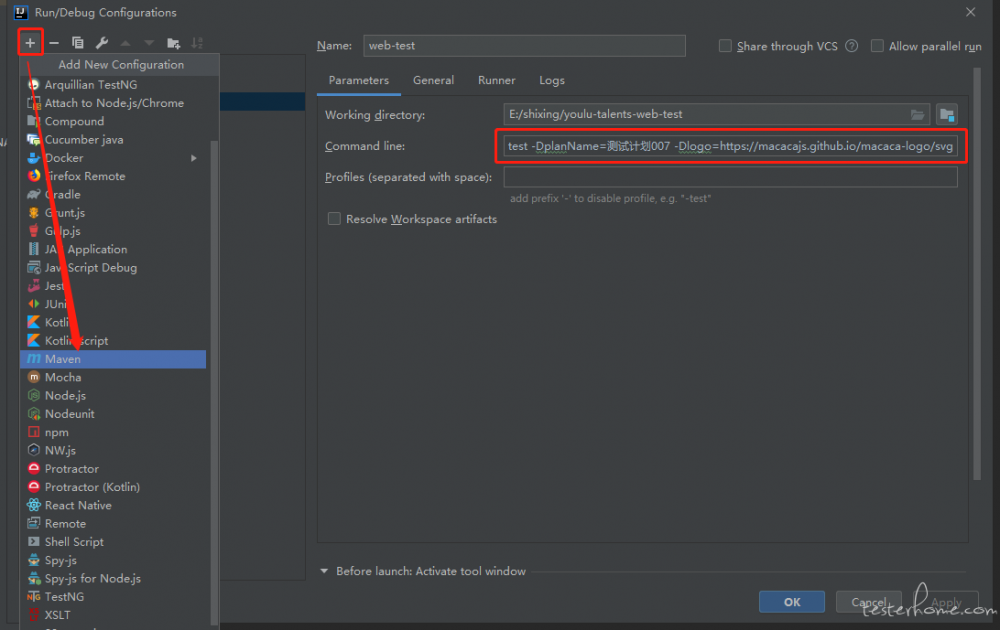Select Kotlin script configuration
Viewport: 1000px width, 630px height.
coord(113,341)
